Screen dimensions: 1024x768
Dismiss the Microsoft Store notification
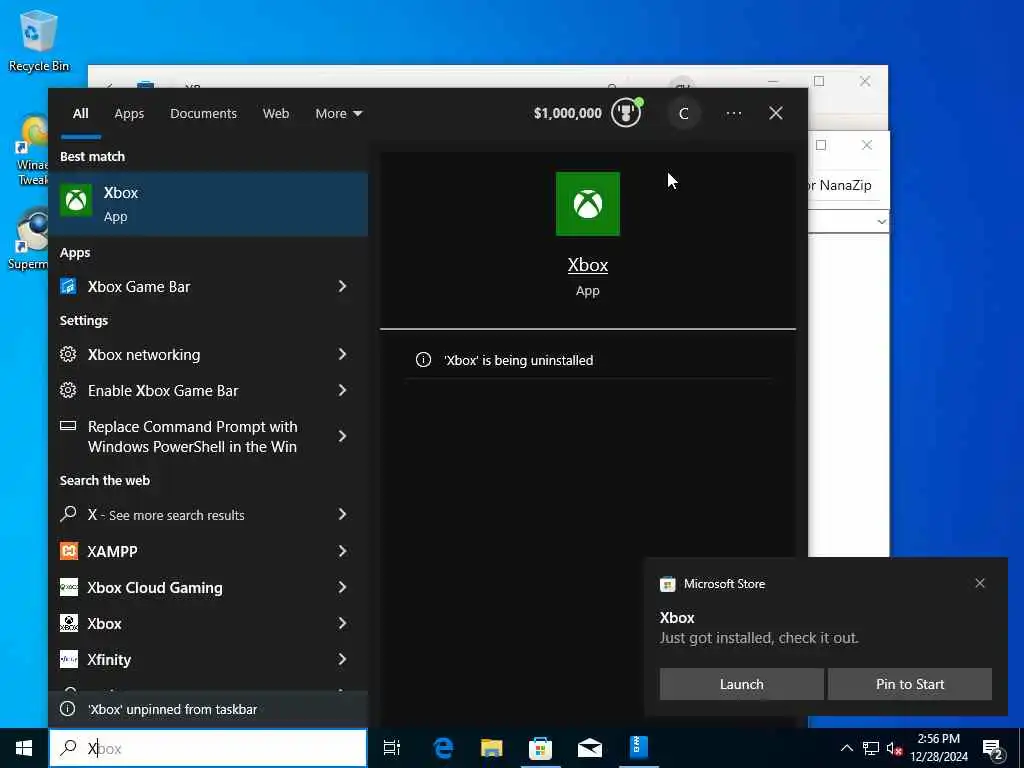coord(980,583)
